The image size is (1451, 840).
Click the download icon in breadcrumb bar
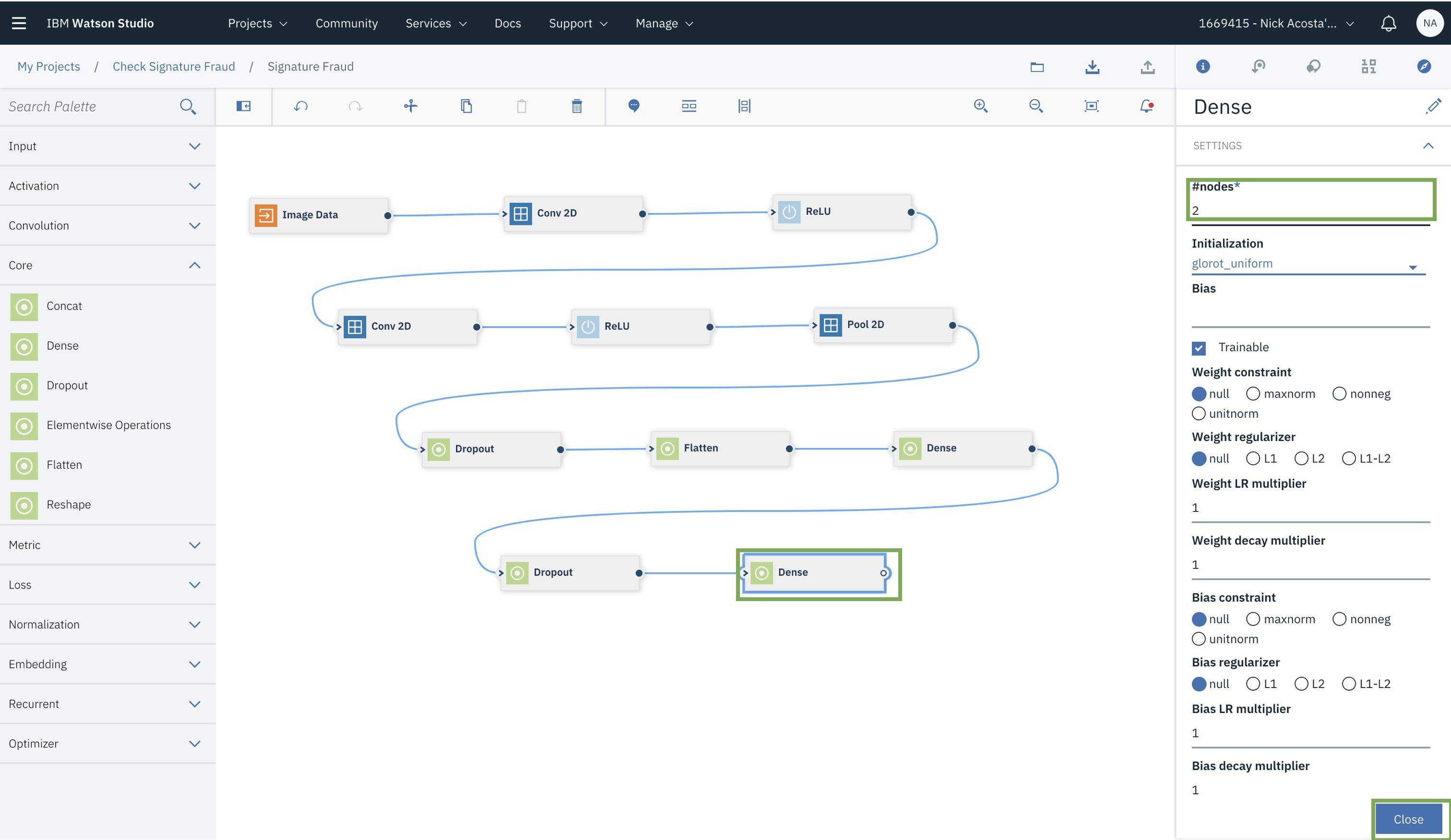click(1092, 67)
